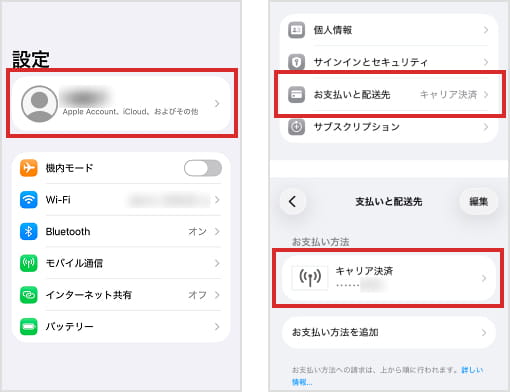
Task: Open the インターネット共有 label
Action: (x=89, y=295)
